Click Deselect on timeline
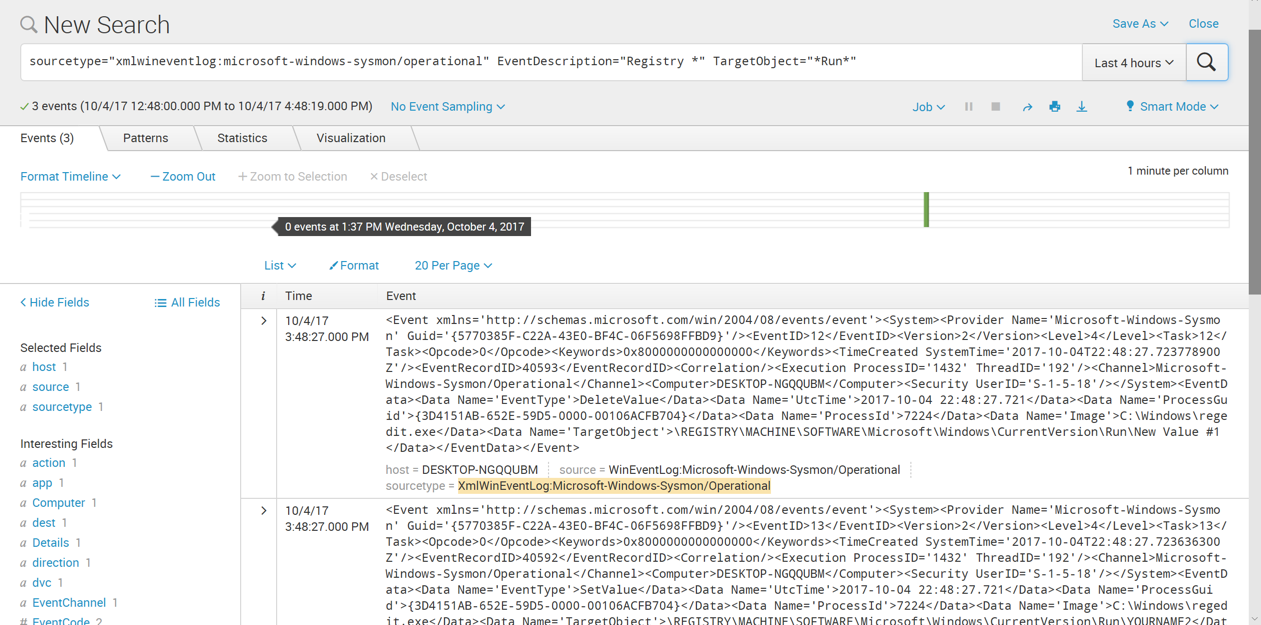1261x625 pixels. 398,176
